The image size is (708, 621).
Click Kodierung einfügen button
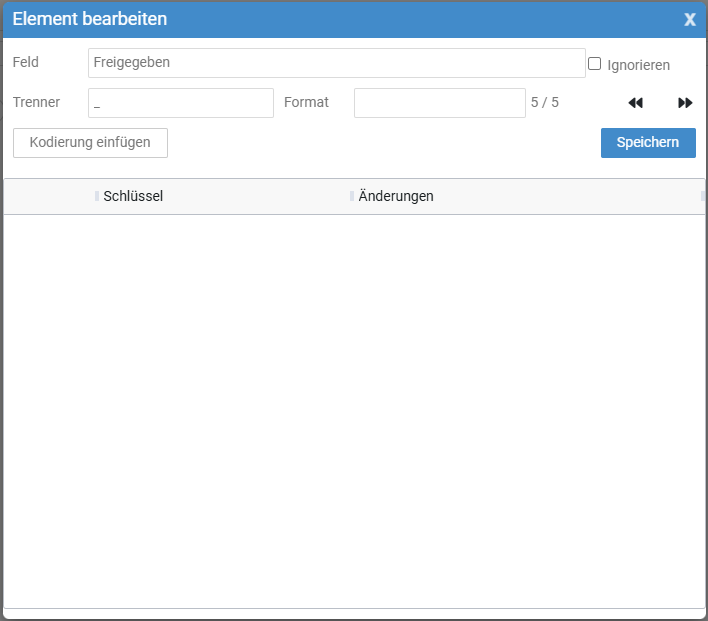(90, 143)
